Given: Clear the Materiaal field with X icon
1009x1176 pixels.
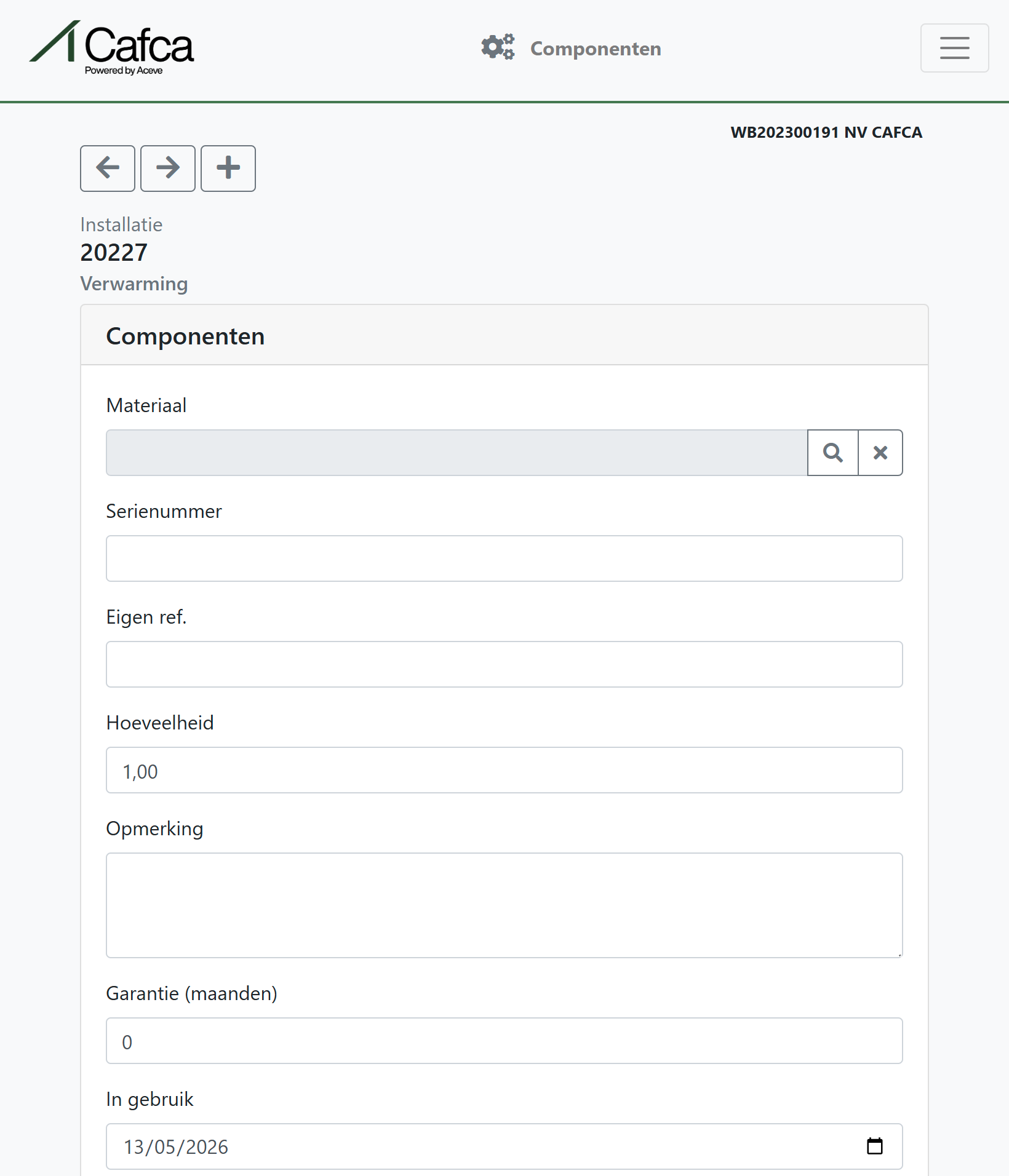Looking at the screenshot, I should [x=880, y=453].
